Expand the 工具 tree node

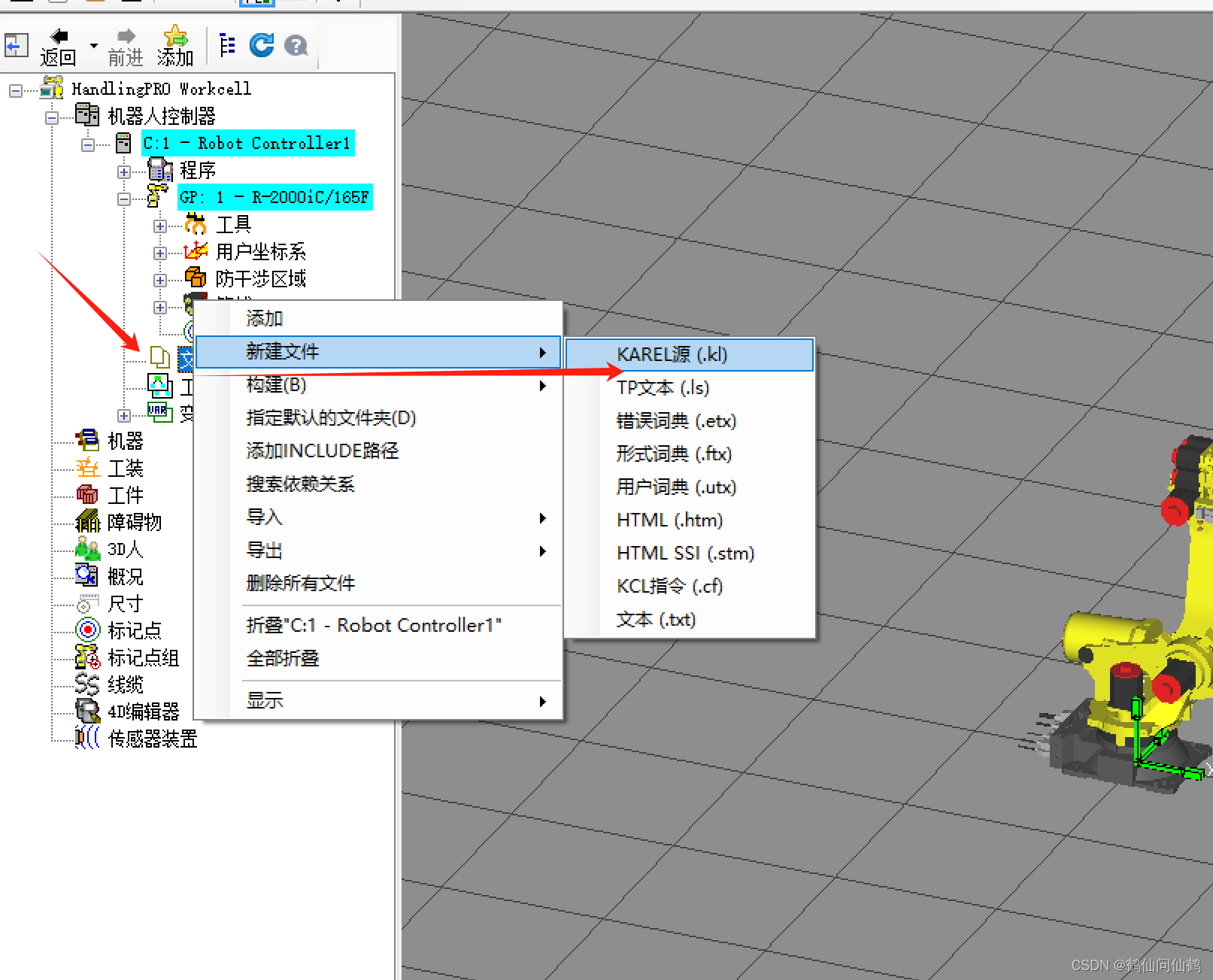160,226
